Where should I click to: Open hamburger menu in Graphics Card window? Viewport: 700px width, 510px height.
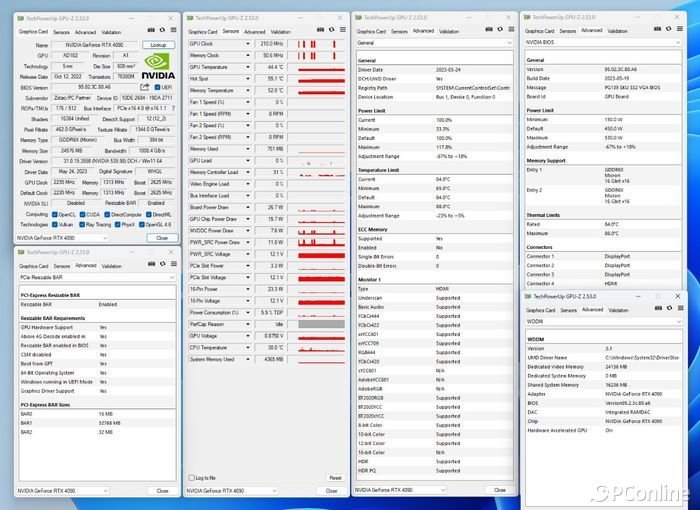pos(174,30)
